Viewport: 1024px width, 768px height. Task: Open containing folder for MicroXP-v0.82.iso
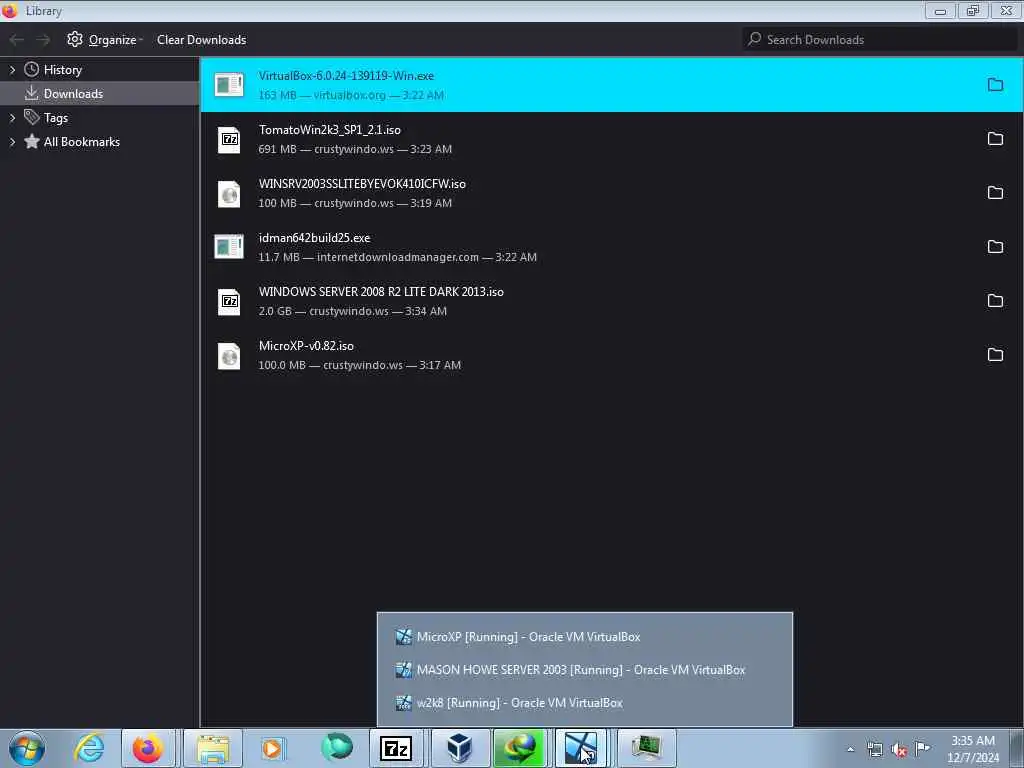pos(995,355)
